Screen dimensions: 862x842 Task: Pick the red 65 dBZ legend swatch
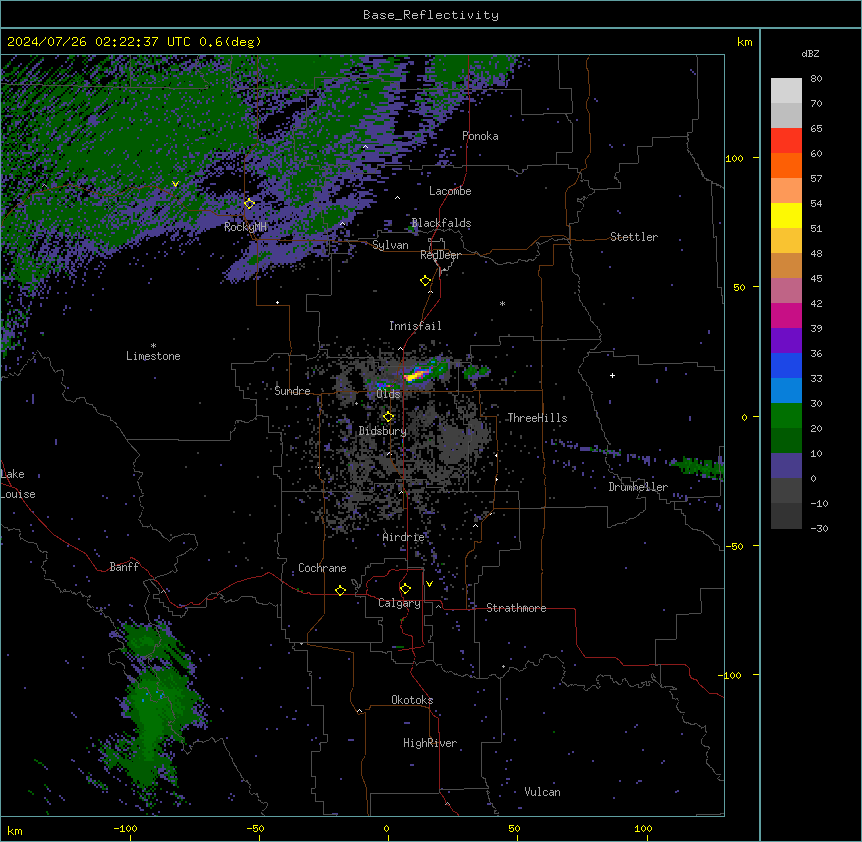point(786,140)
